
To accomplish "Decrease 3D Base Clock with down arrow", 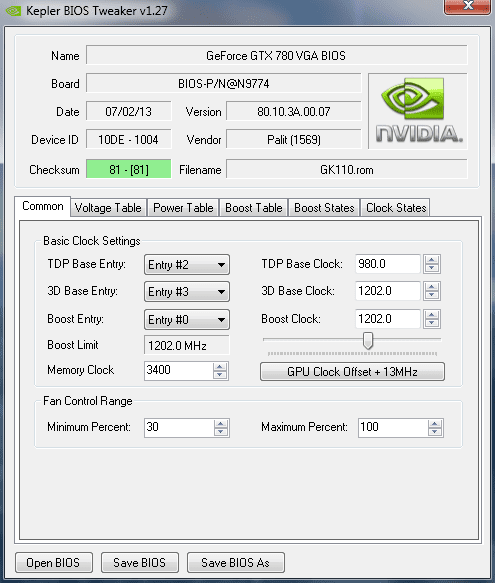I will [432, 296].
